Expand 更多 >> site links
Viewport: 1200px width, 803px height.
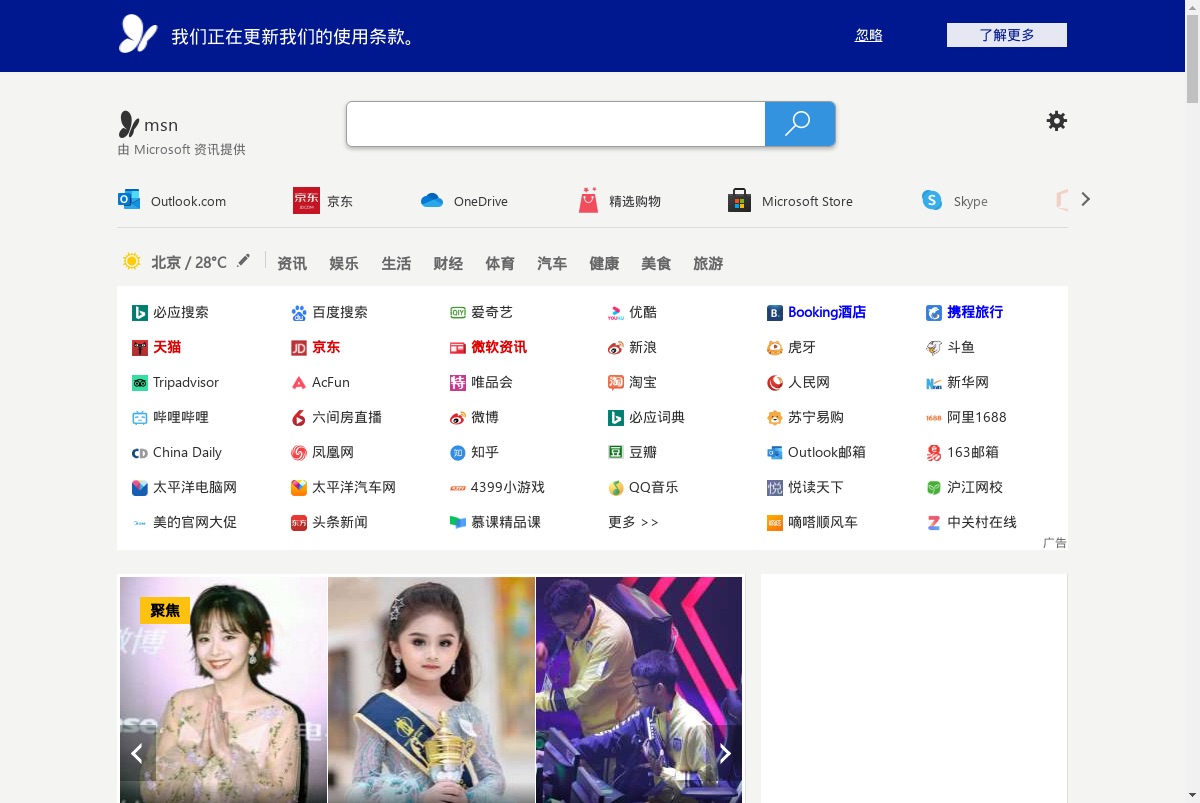[x=633, y=522]
